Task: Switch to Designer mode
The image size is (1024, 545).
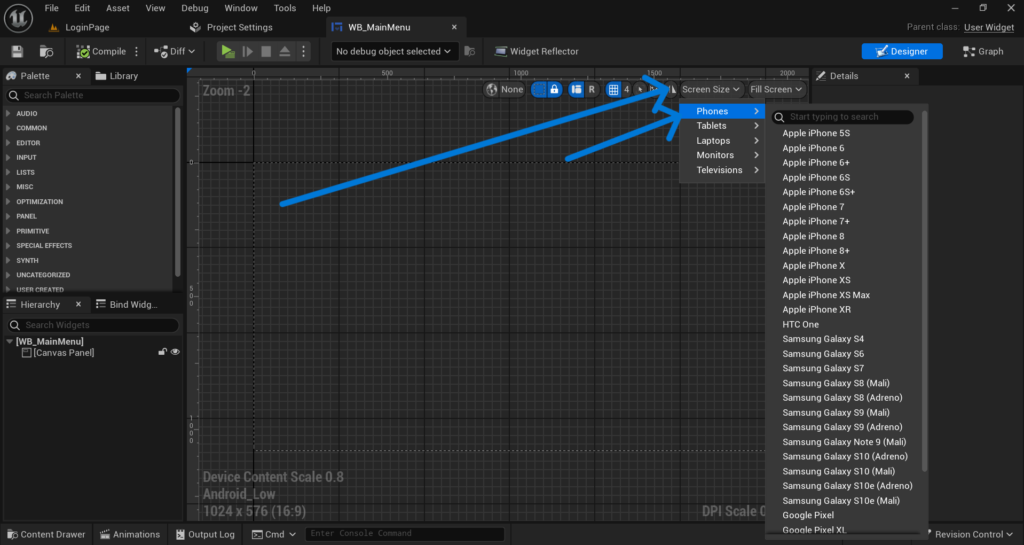Action: click(902, 52)
